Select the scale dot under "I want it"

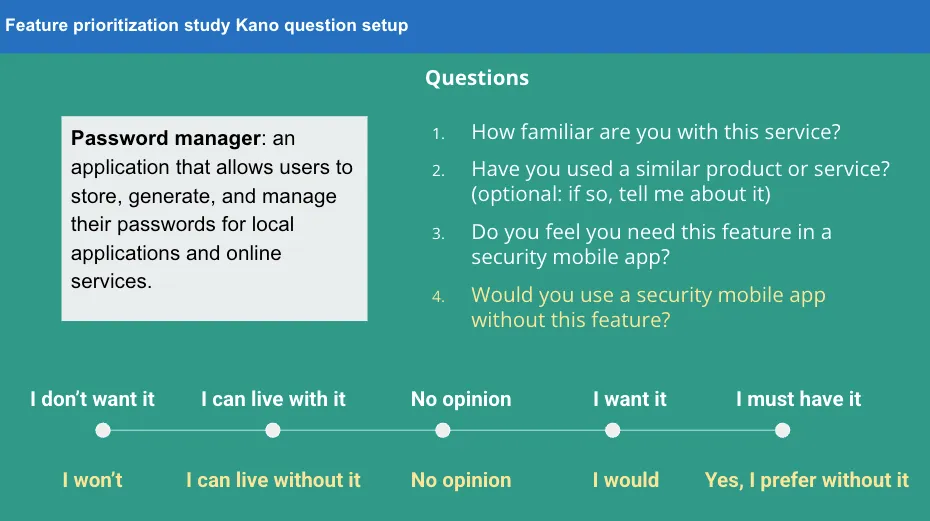click(613, 431)
